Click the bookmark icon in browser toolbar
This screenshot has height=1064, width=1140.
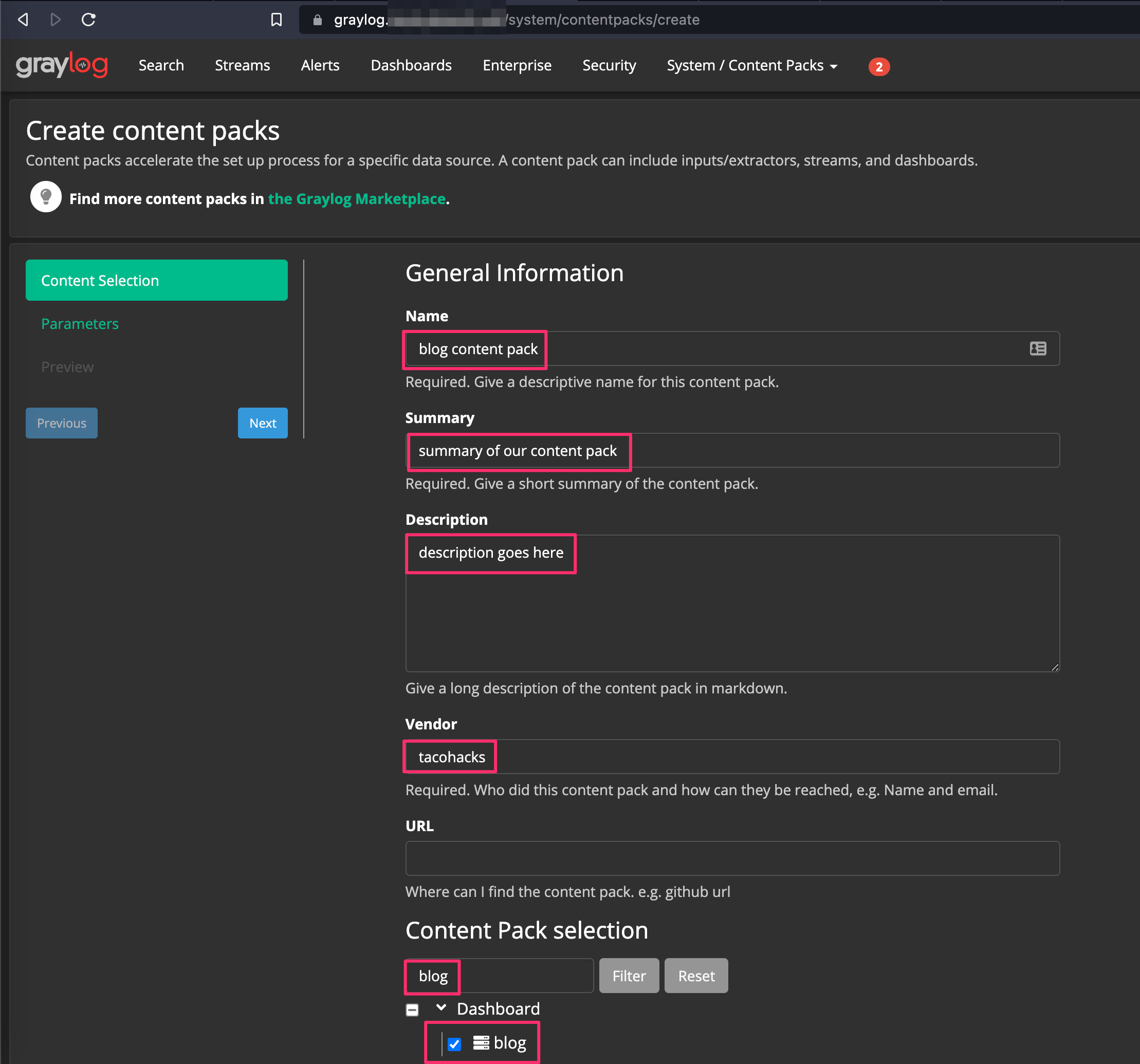pyautogui.click(x=276, y=19)
